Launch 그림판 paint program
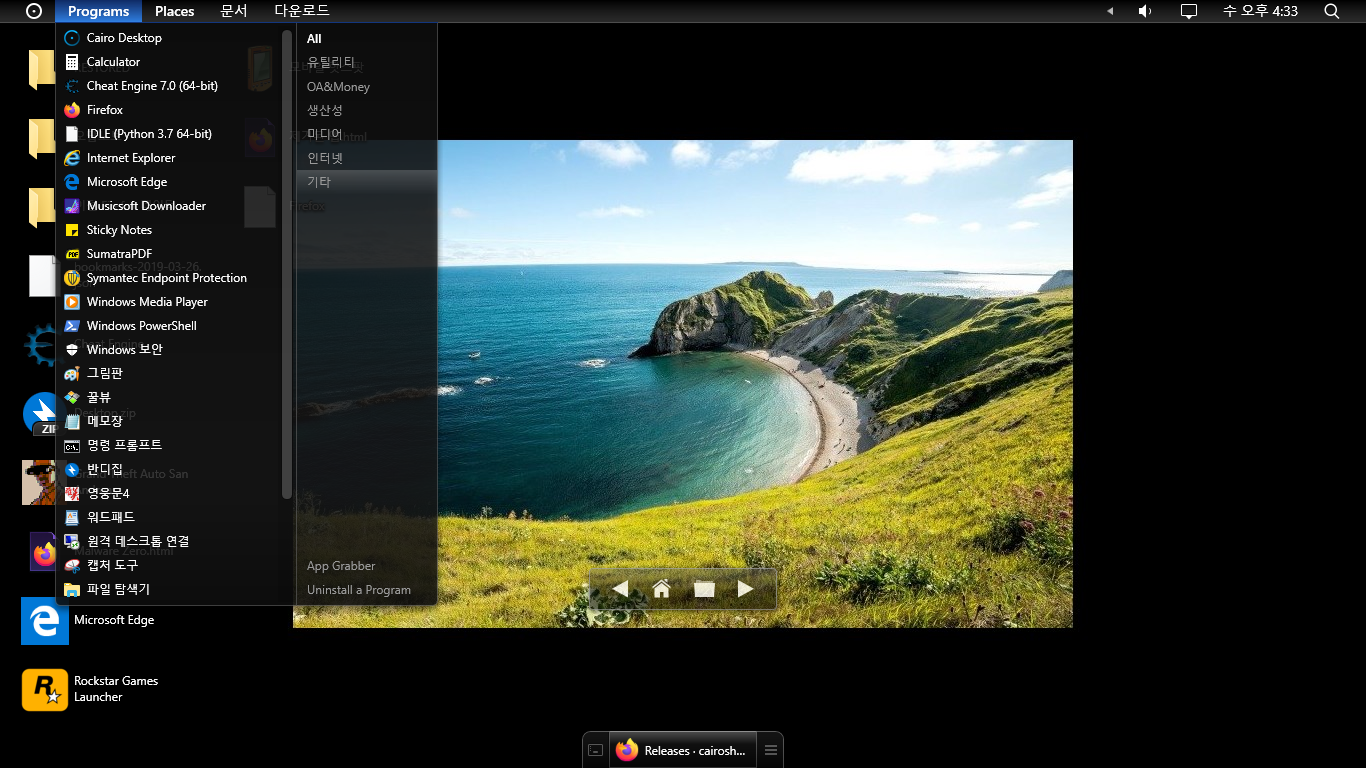This screenshot has height=768, width=1366. pyautogui.click(x=170, y=373)
